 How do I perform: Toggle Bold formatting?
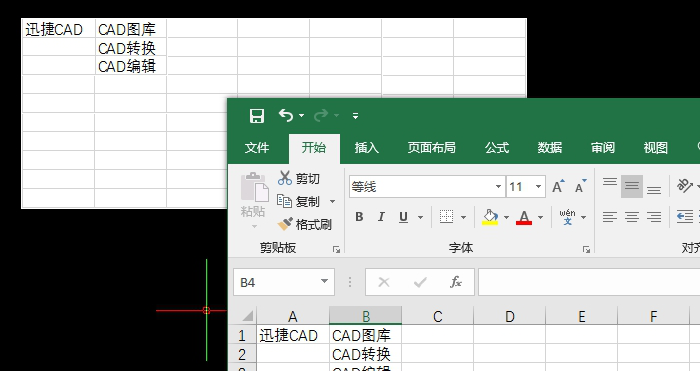coord(359,217)
